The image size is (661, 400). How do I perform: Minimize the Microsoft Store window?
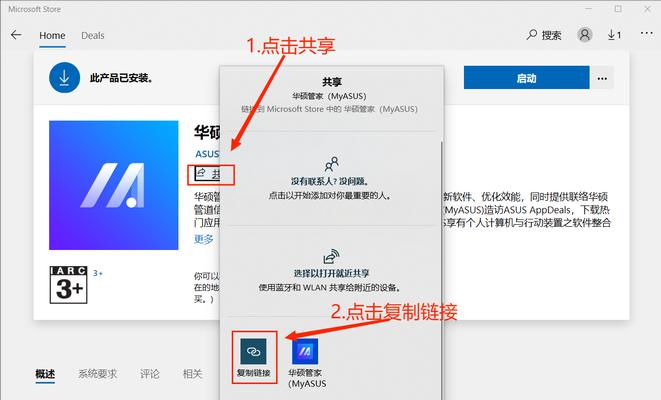coord(589,9)
